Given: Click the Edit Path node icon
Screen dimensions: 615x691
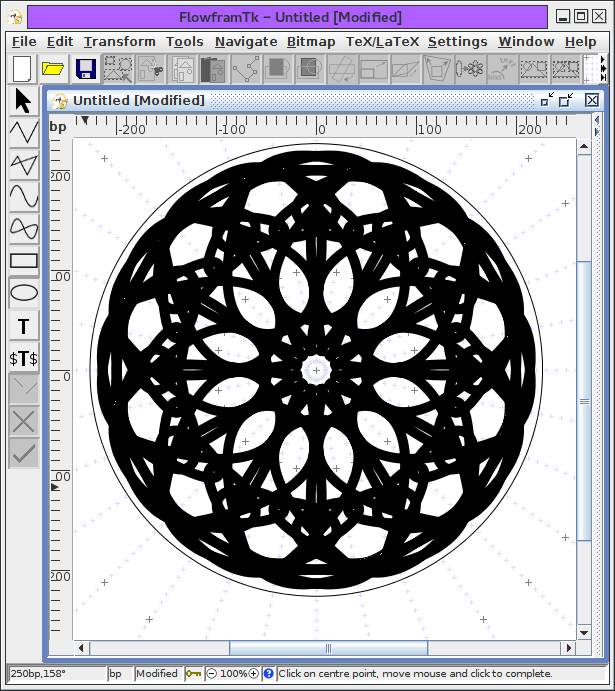Looking at the screenshot, I should click(245, 69).
